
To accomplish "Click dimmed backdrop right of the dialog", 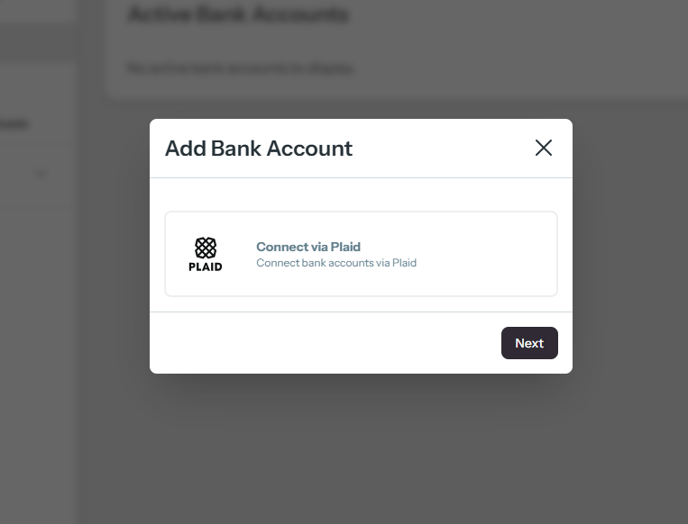I will [630, 246].
